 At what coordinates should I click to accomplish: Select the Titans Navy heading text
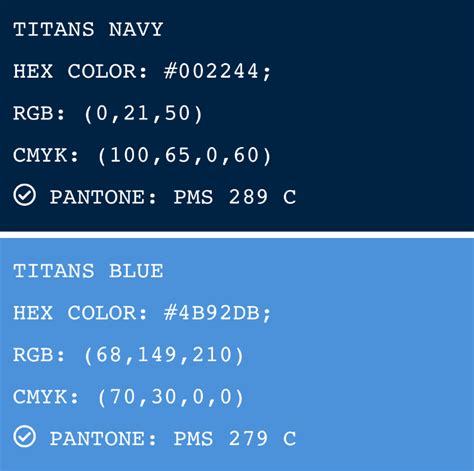tap(88, 29)
